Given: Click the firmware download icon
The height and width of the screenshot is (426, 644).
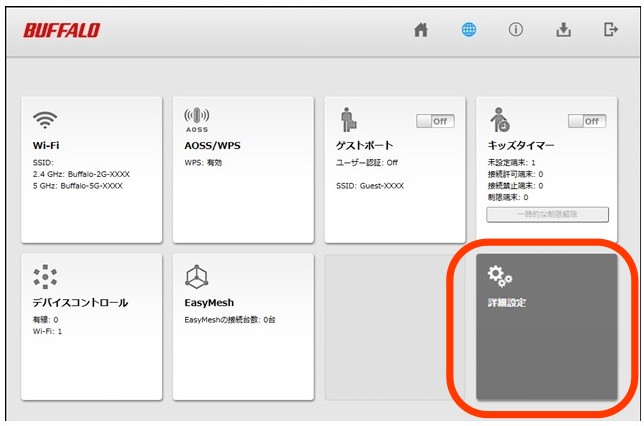Looking at the screenshot, I should point(563,30).
